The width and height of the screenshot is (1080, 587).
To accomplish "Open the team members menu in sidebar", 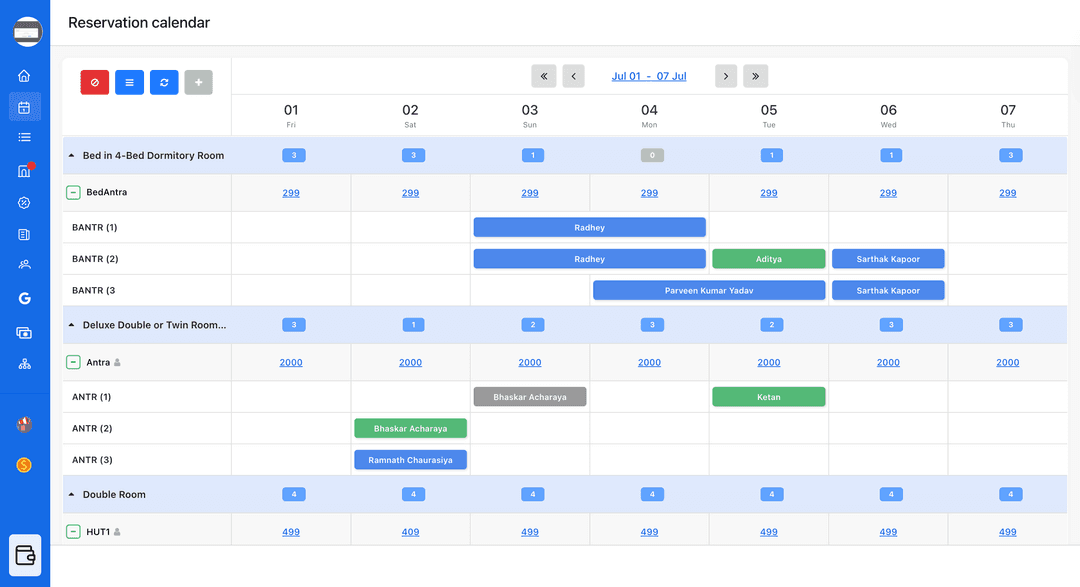I will click(24, 263).
